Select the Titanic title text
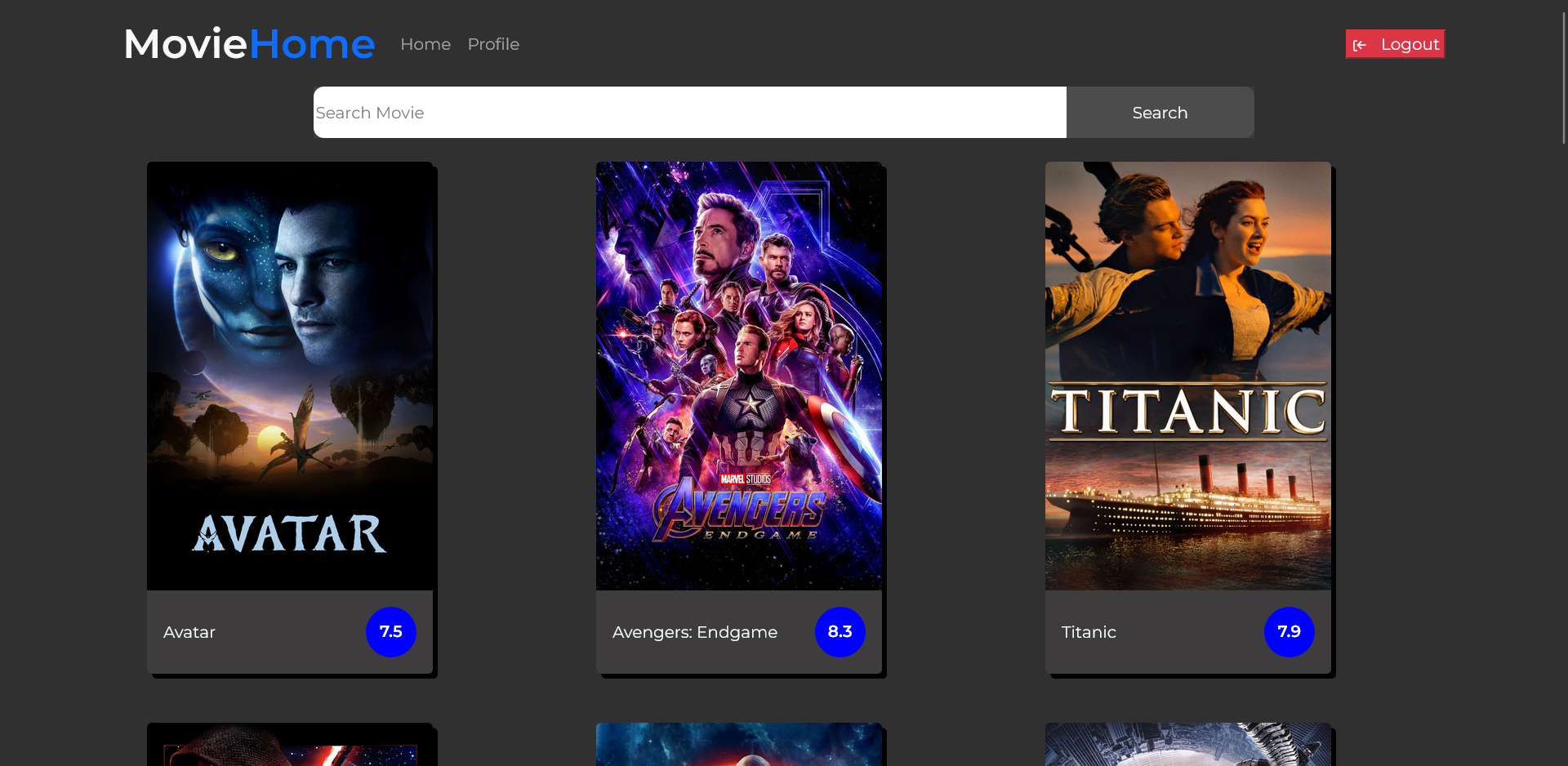 [x=1088, y=631]
